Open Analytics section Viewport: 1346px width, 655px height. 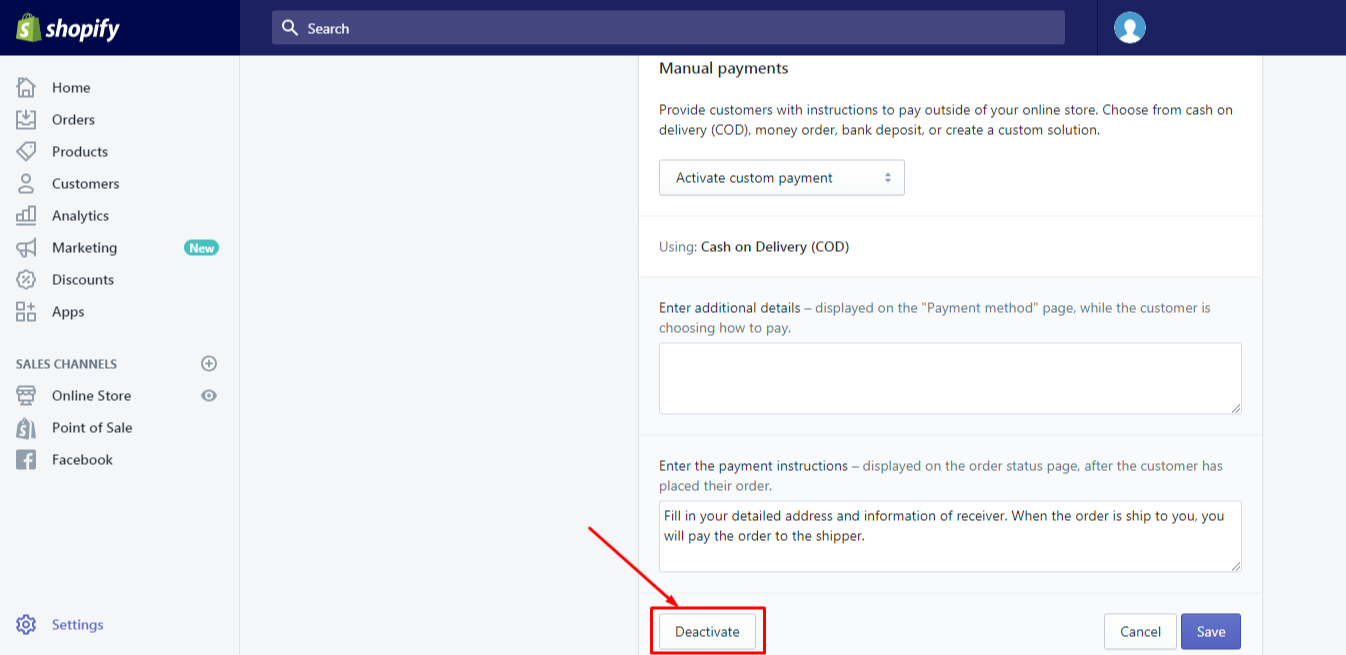(x=80, y=216)
